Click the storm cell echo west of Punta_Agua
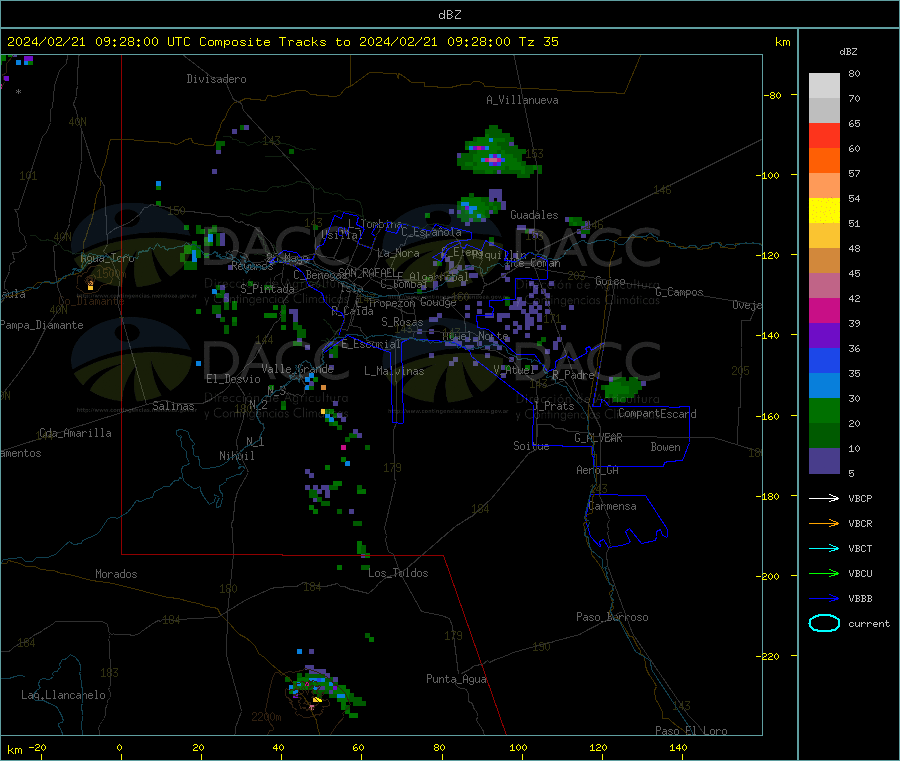The image size is (900, 761). point(323,692)
